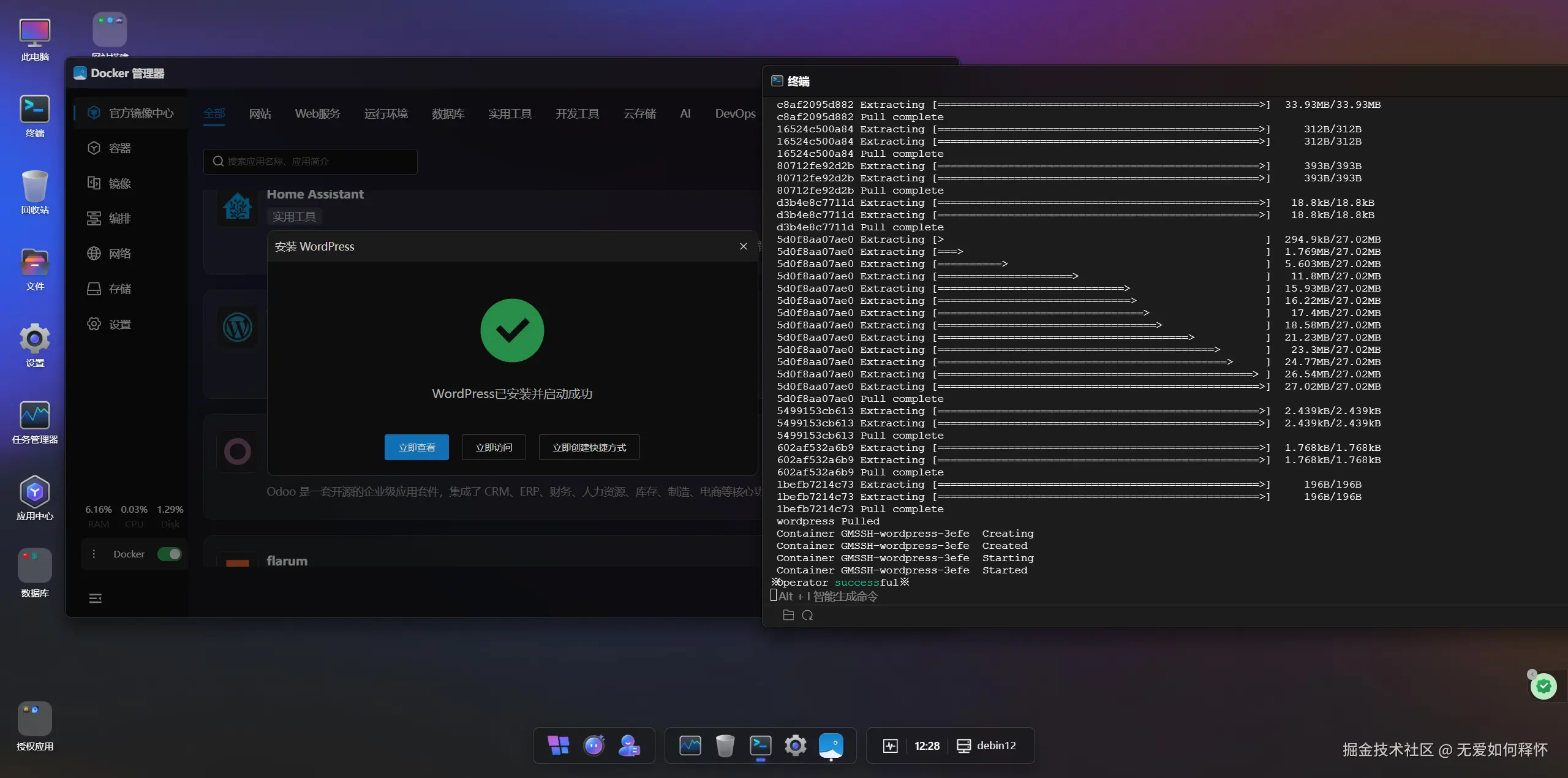Switch to the DevOps category tab
The width and height of the screenshot is (1568, 778).
(x=734, y=114)
